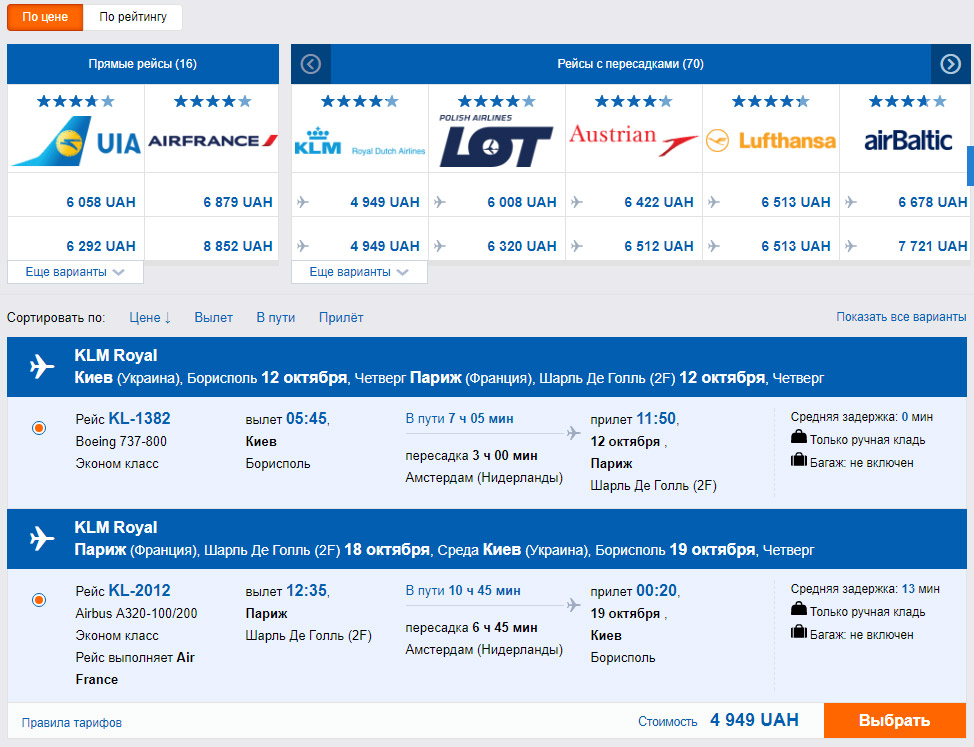The width and height of the screenshot is (974, 747).
Task: Click plane icon beside LOT 6 320 UAH
Action: point(440,246)
